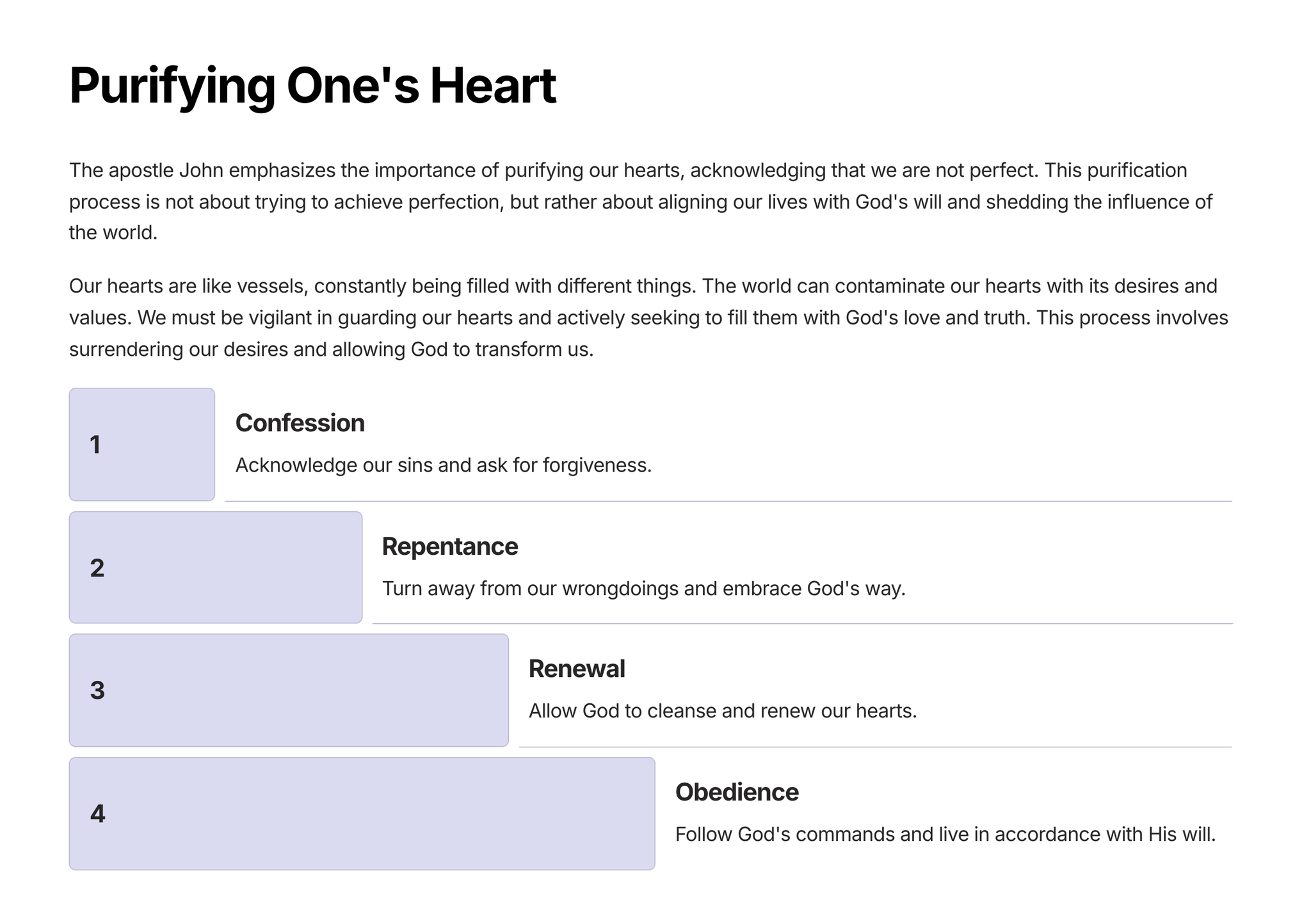Viewport: 1311px width, 924px height.
Task: Click the "Turn away from our wrongdoings" description
Action: coord(643,589)
